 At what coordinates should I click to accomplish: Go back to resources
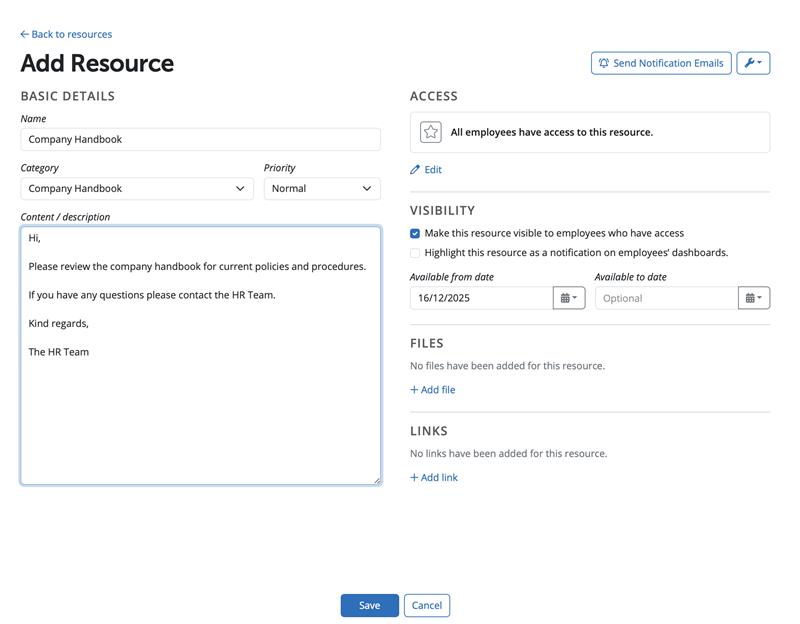point(66,34)
